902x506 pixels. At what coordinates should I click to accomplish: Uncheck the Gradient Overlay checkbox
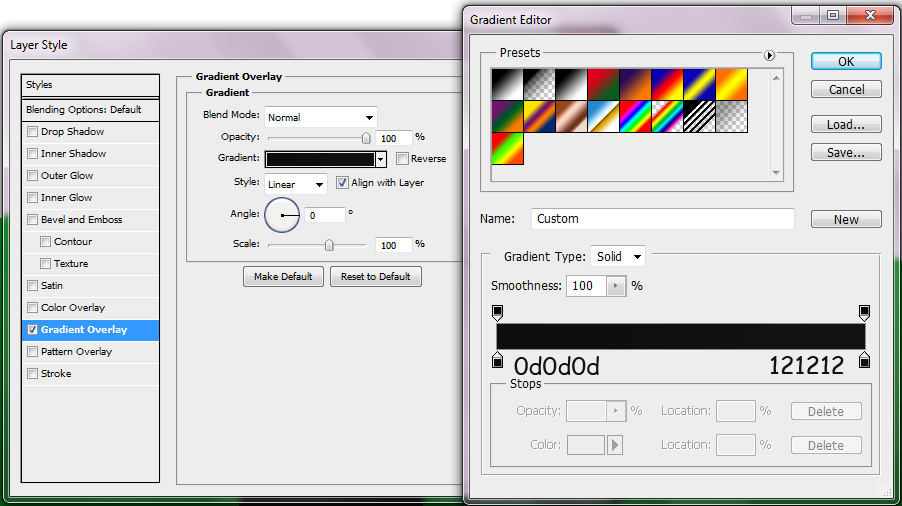point(33,329)
